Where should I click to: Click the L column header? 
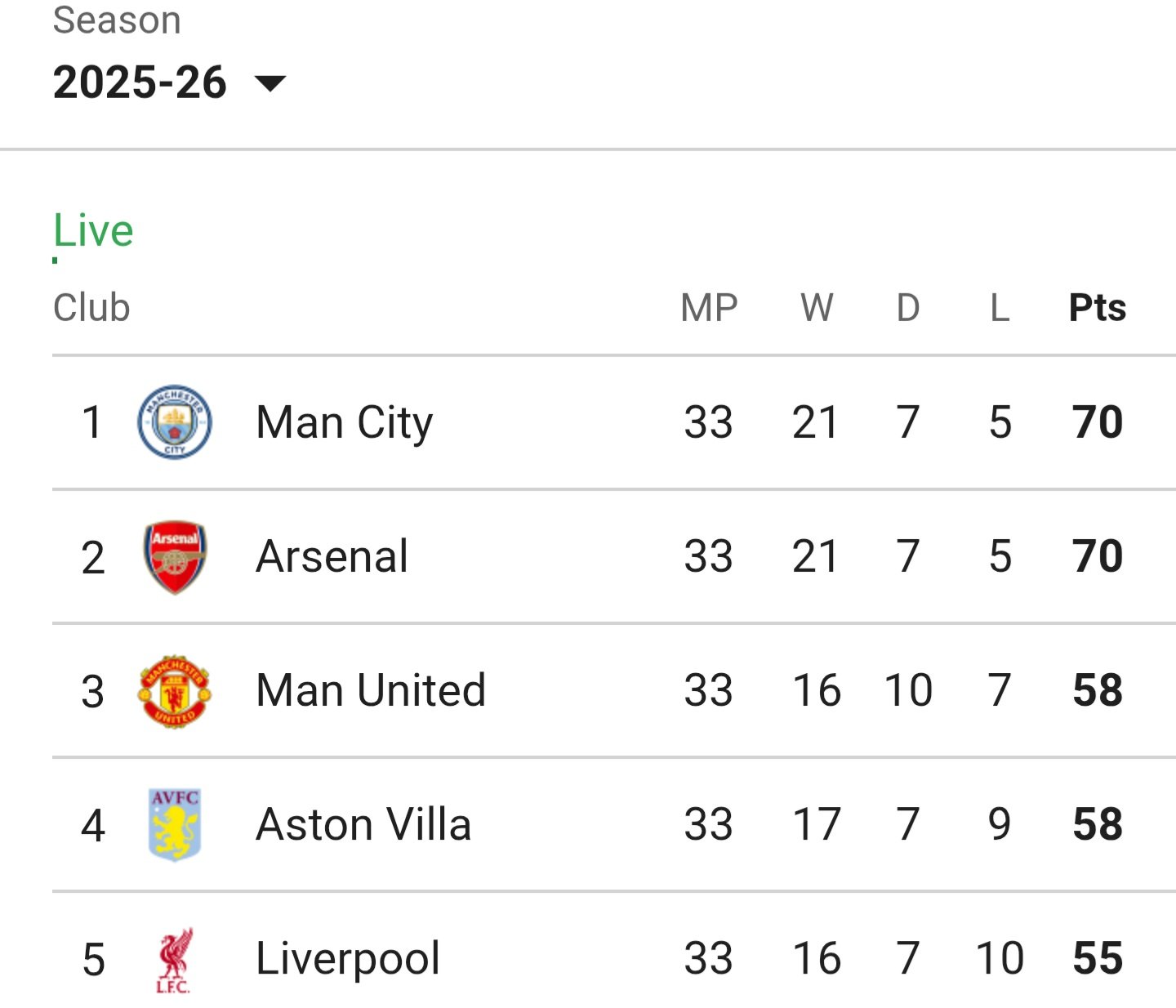[1000, 308]
